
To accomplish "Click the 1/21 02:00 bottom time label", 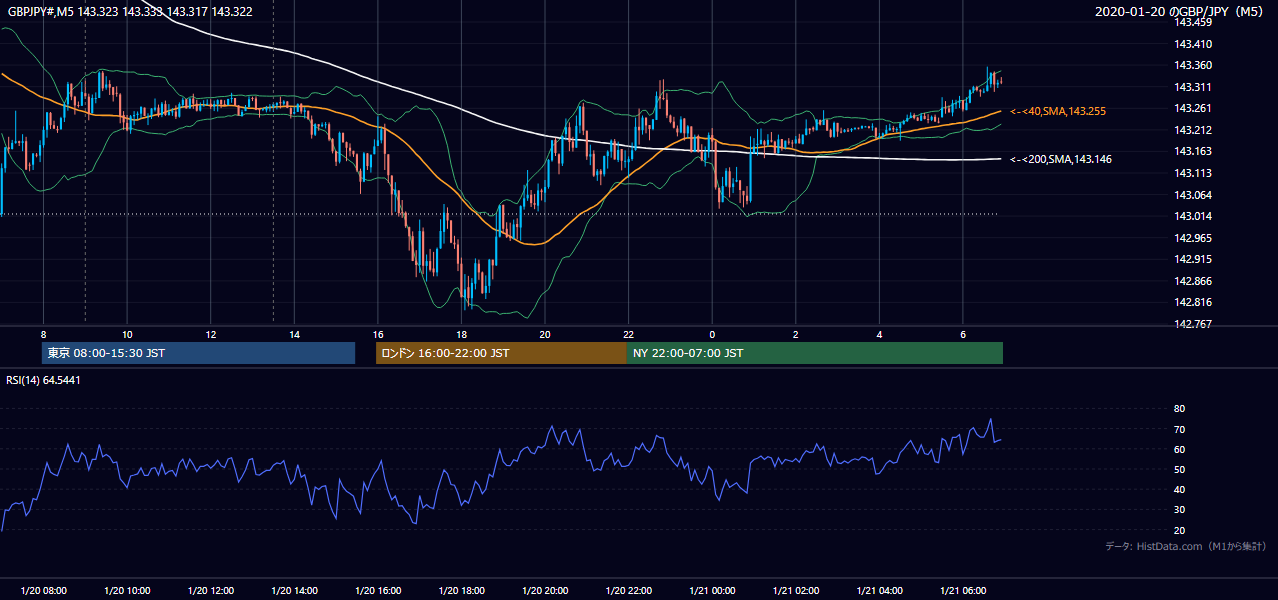I will pyautogui.click(x=796, y=591).
